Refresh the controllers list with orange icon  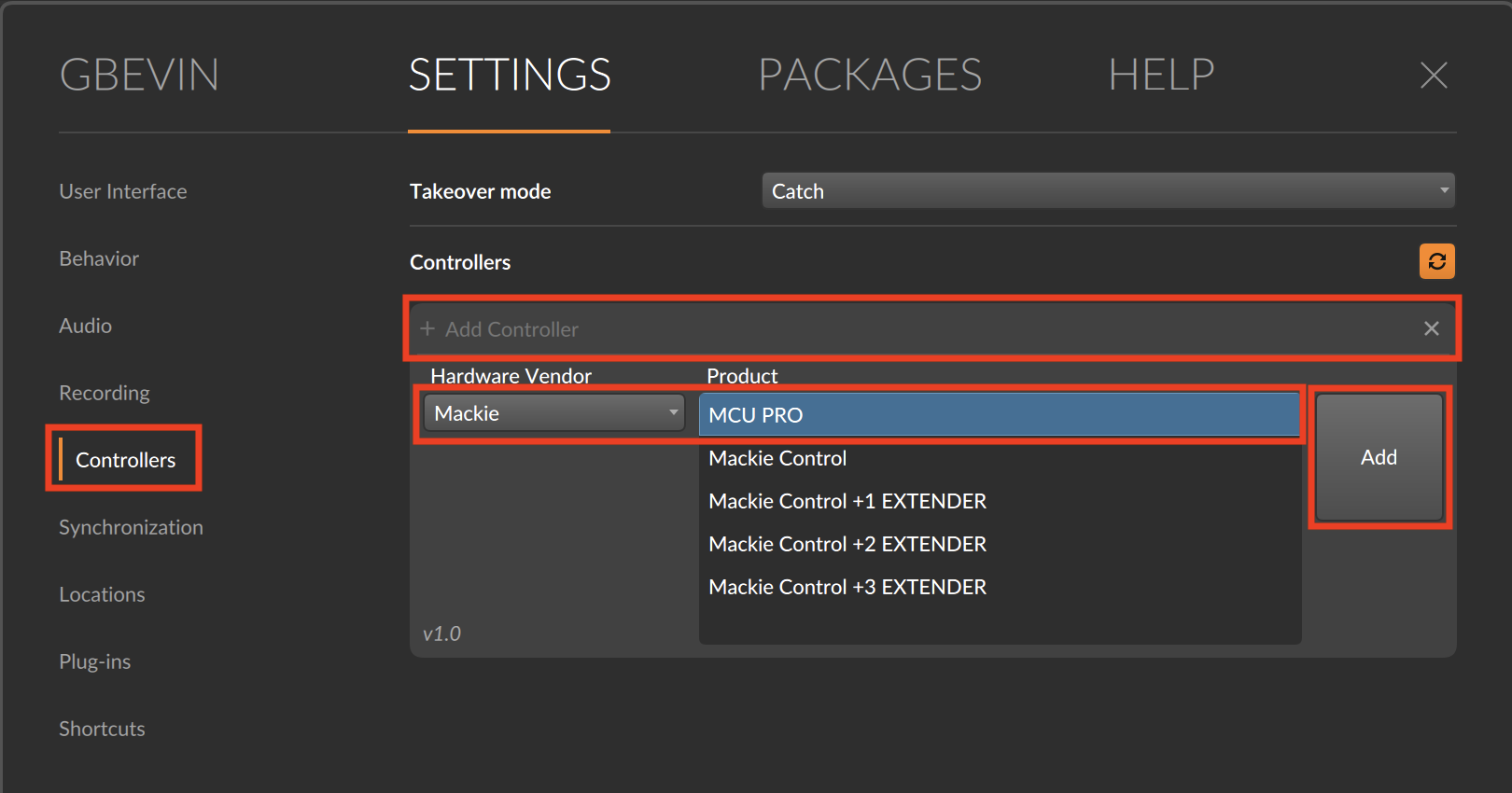click(x=1437, y=261)
